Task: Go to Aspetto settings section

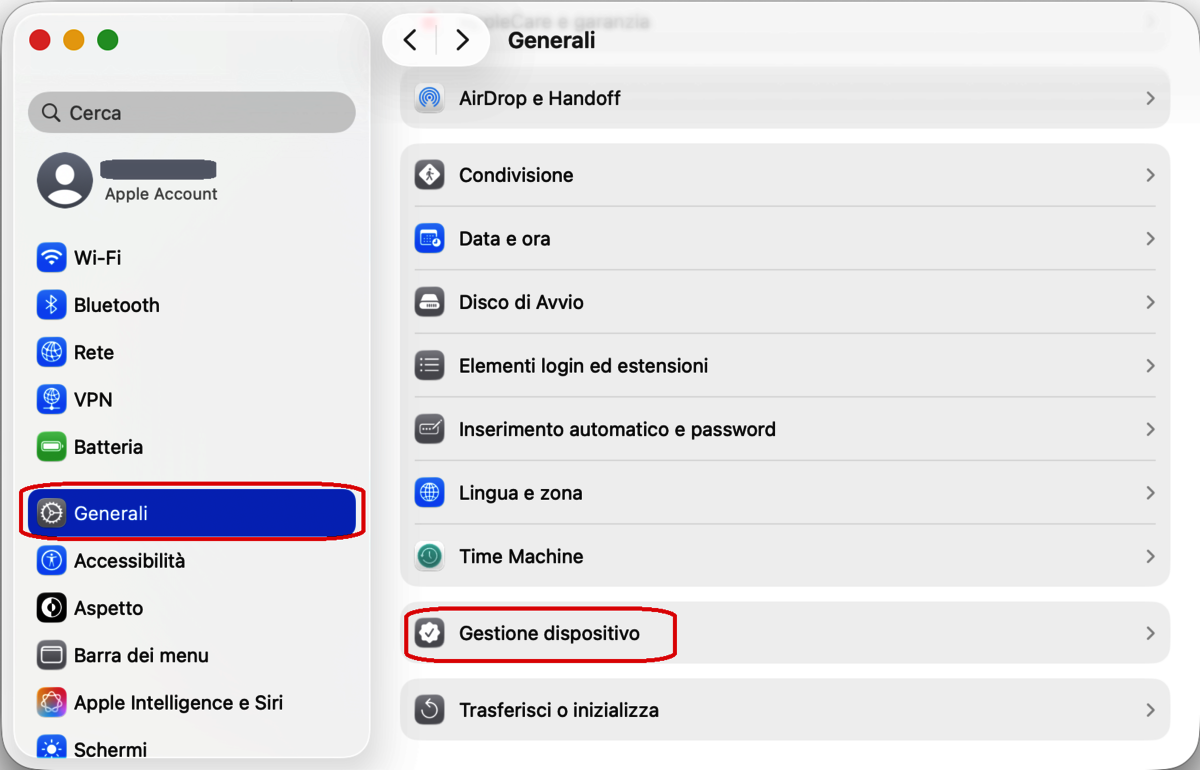Action: point(108,608)
